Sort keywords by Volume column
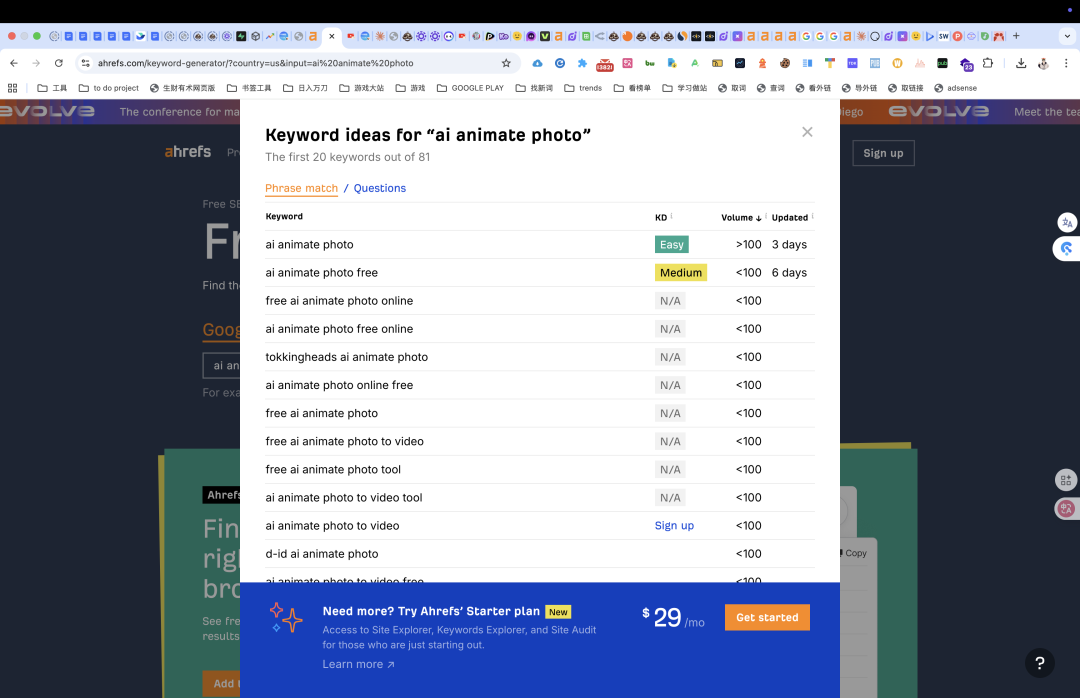 pos(741,217)
